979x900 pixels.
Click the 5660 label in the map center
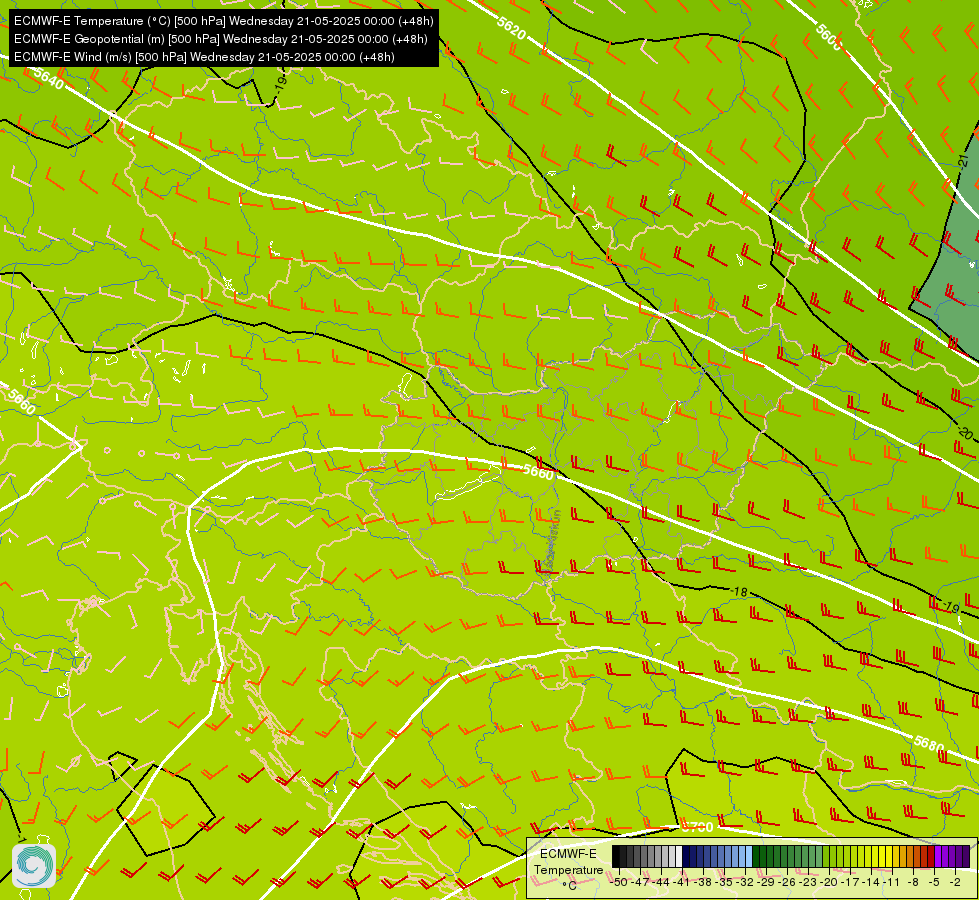[538, 472]
